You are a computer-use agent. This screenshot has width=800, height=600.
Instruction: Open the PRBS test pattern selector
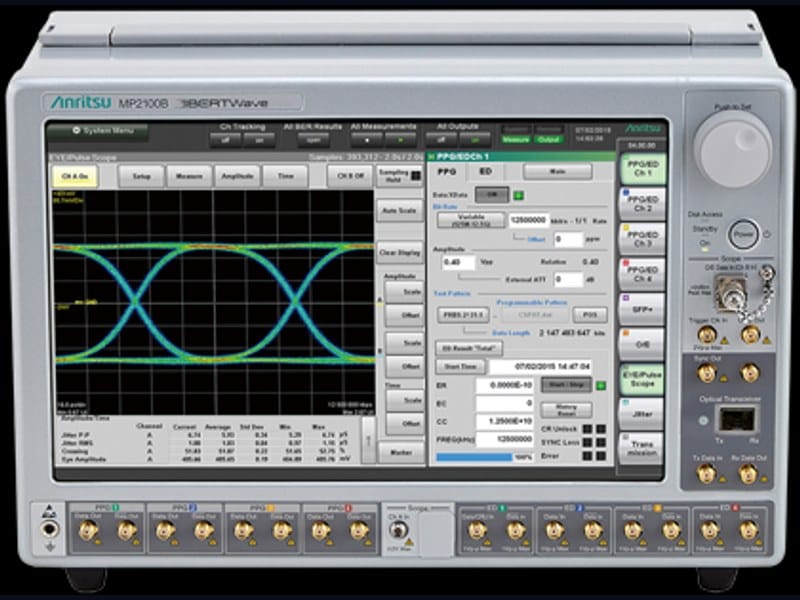[x=463, y=315]
